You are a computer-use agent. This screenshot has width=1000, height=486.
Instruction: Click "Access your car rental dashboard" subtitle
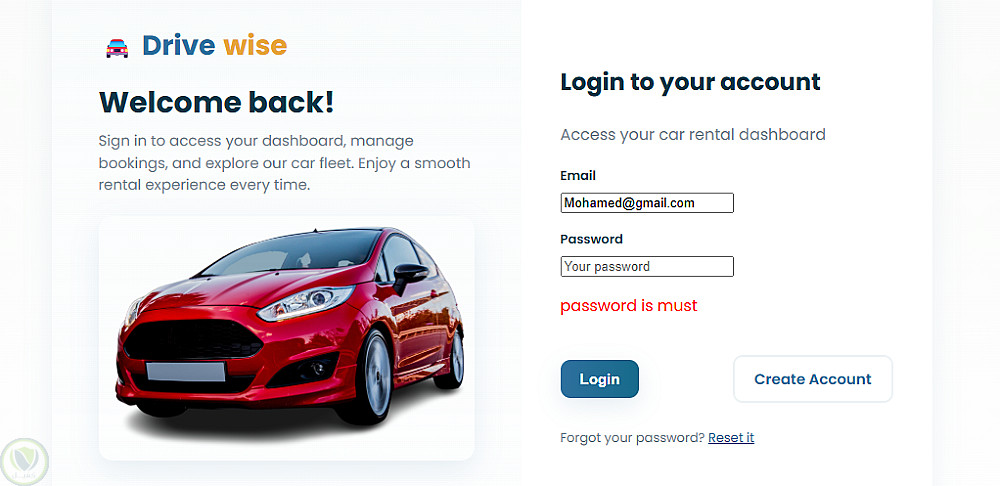click(693, 135)
